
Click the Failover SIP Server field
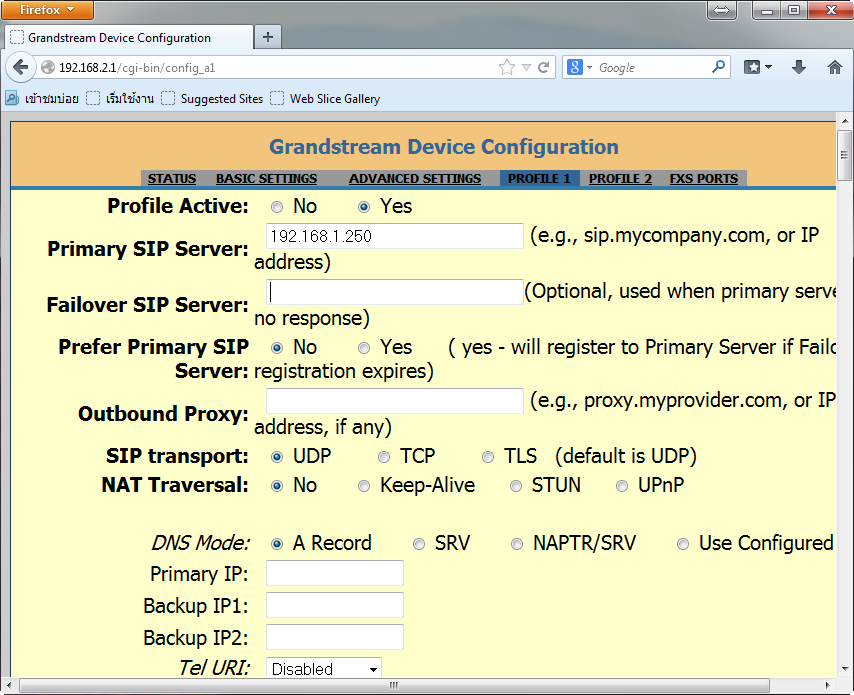pos(395,292)
